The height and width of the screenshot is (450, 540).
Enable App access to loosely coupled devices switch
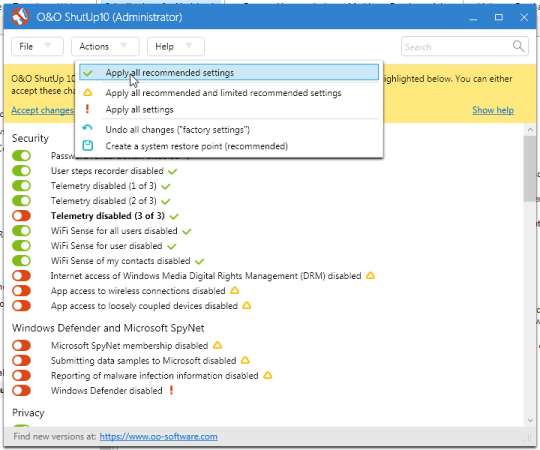click(21, 305)
